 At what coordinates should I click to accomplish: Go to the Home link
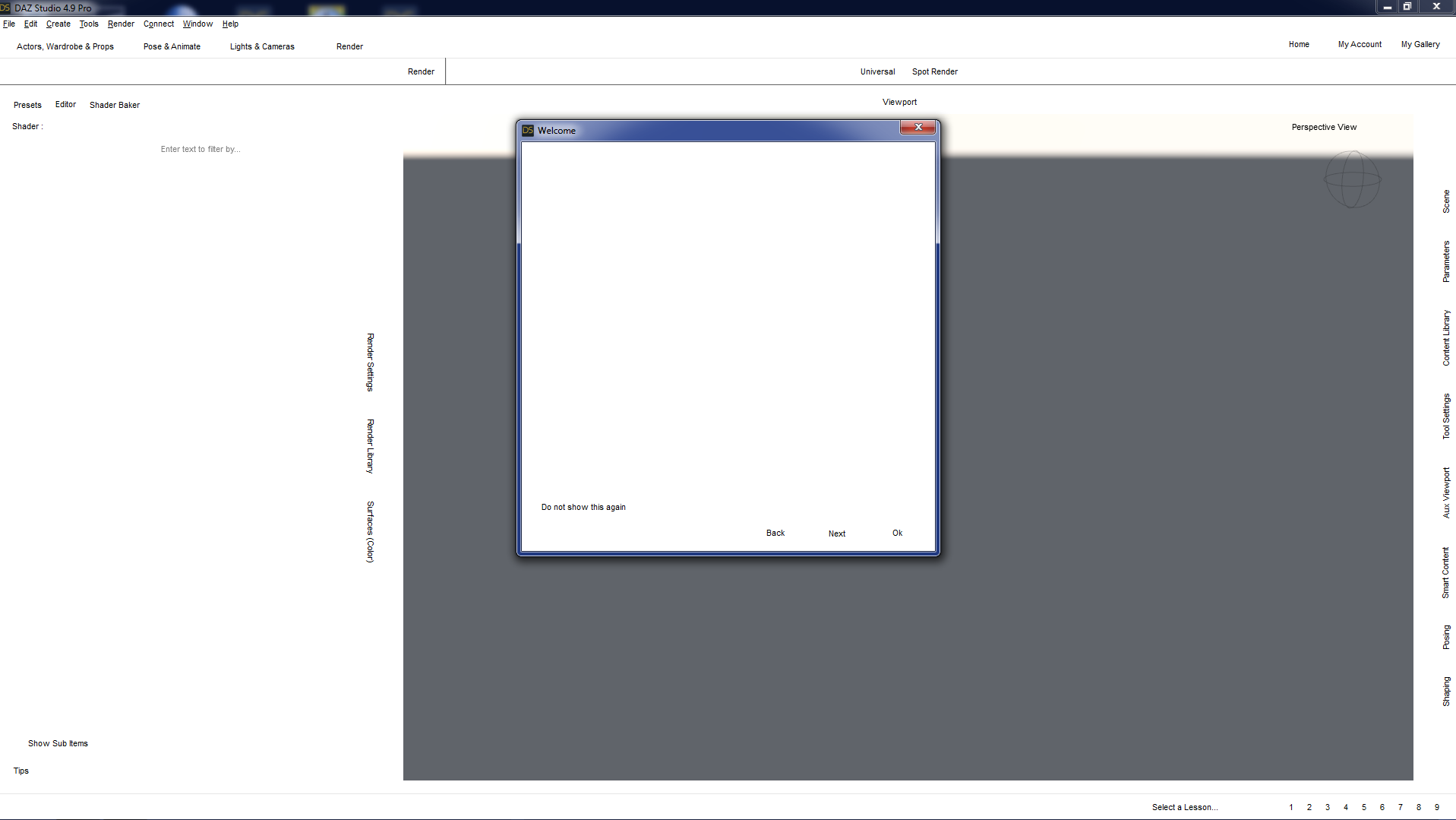click(1299, 45)
